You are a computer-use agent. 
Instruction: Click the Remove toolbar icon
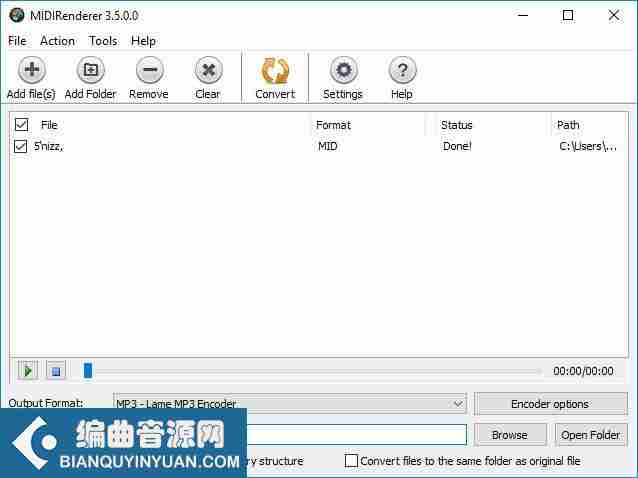point(149,70)
